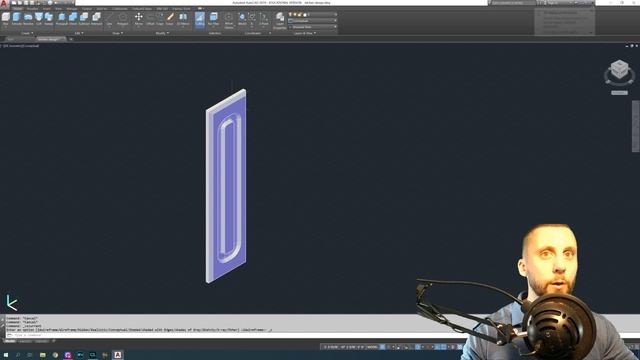Toggle the Culling selection button
This screenshot has width=640, height=360.
200,19
